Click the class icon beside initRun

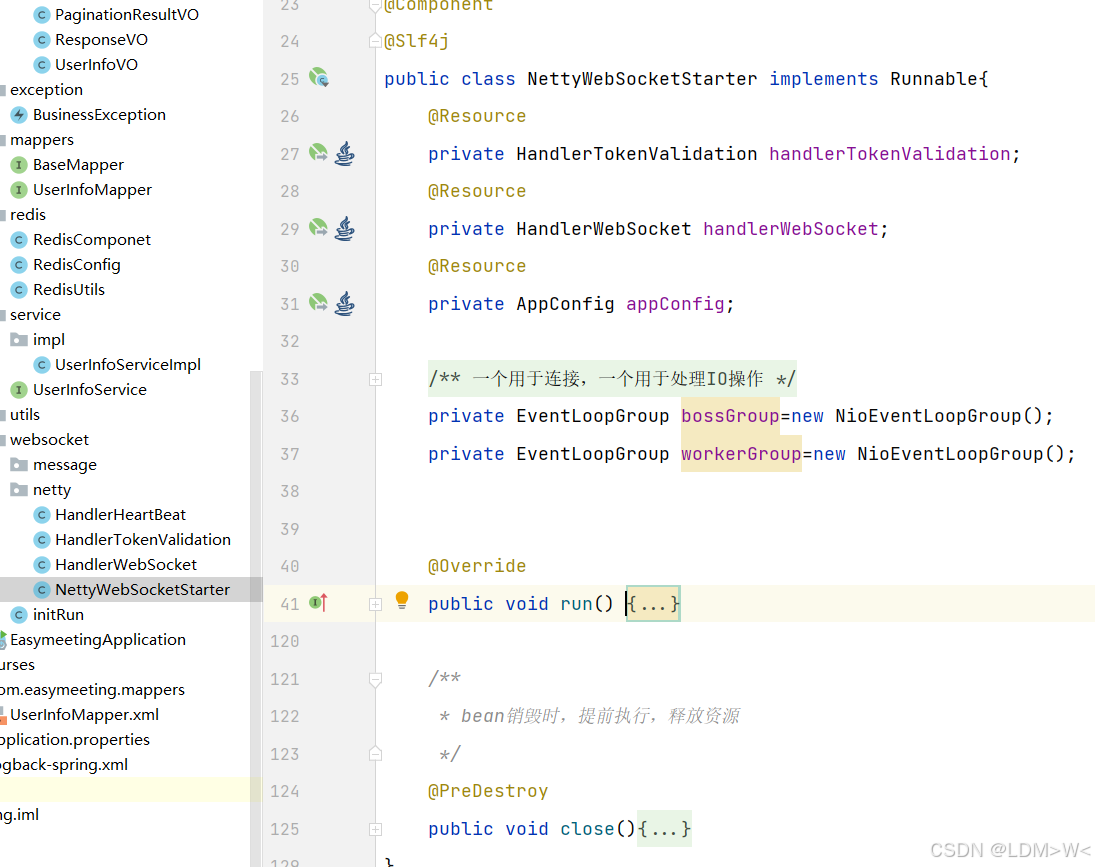20,614
